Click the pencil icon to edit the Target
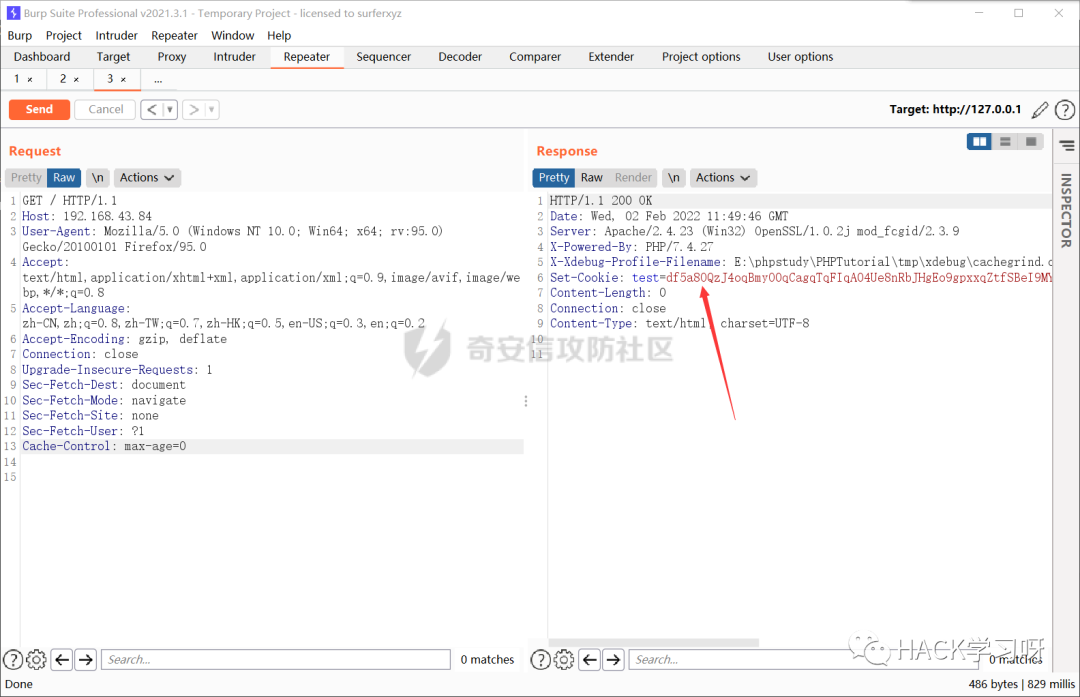The height and width of the screenshot is (697, 1080). coord(1040,109)
